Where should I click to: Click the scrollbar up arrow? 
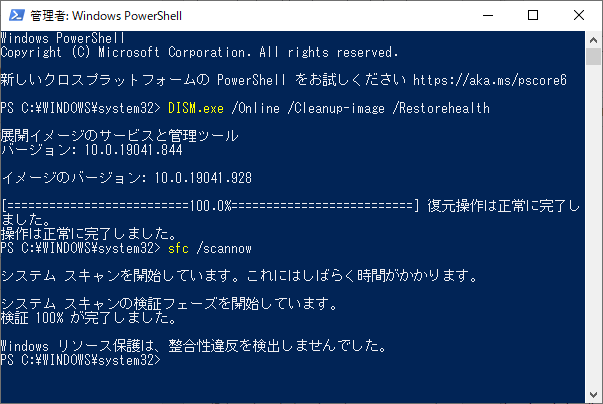click(593, 40)
